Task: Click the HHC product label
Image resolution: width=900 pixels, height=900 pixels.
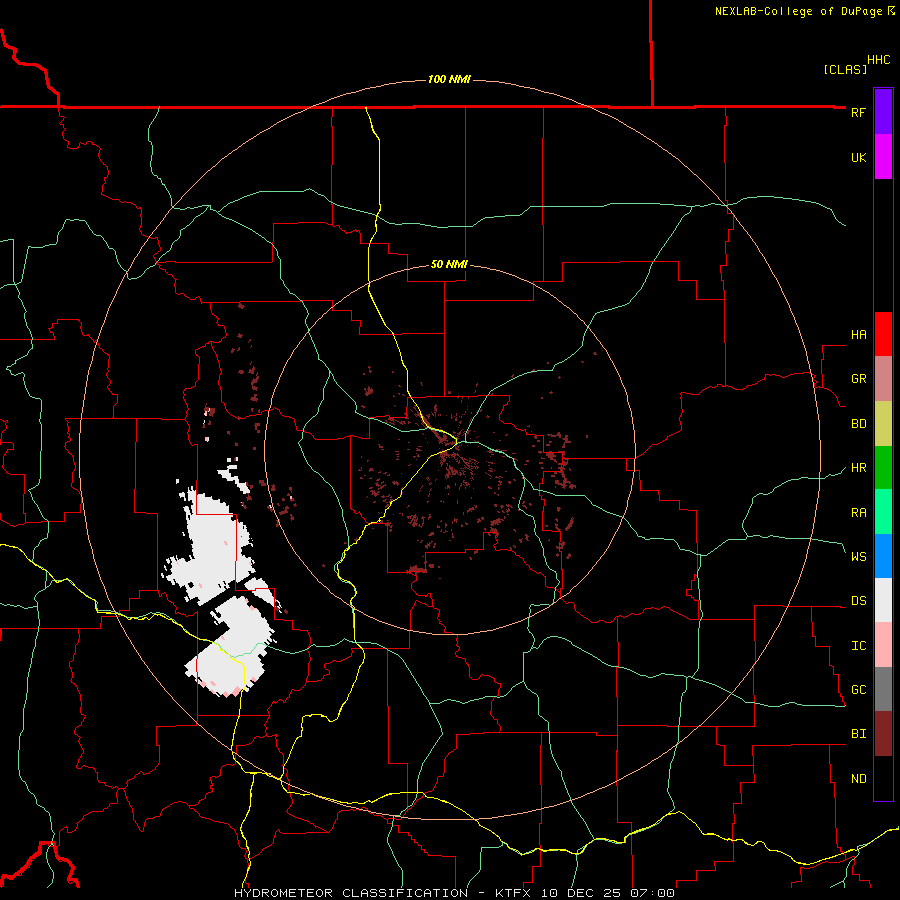Action: (878, 60)
